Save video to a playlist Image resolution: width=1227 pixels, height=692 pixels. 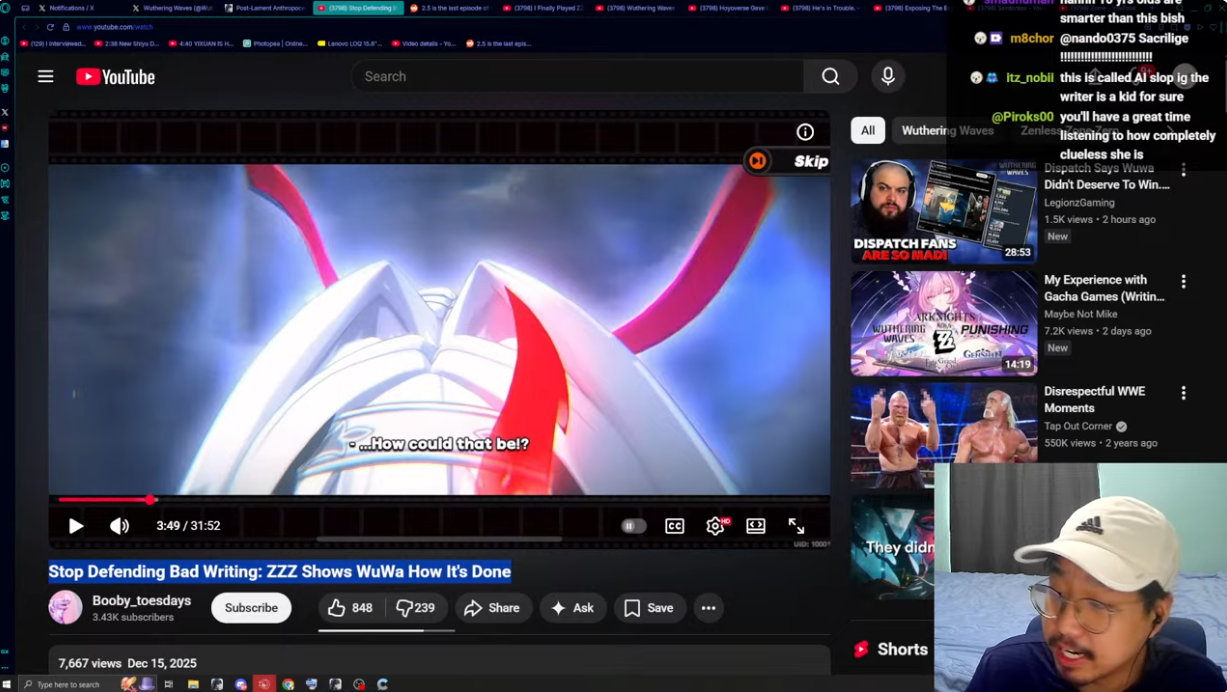click(x=649, y=608)
